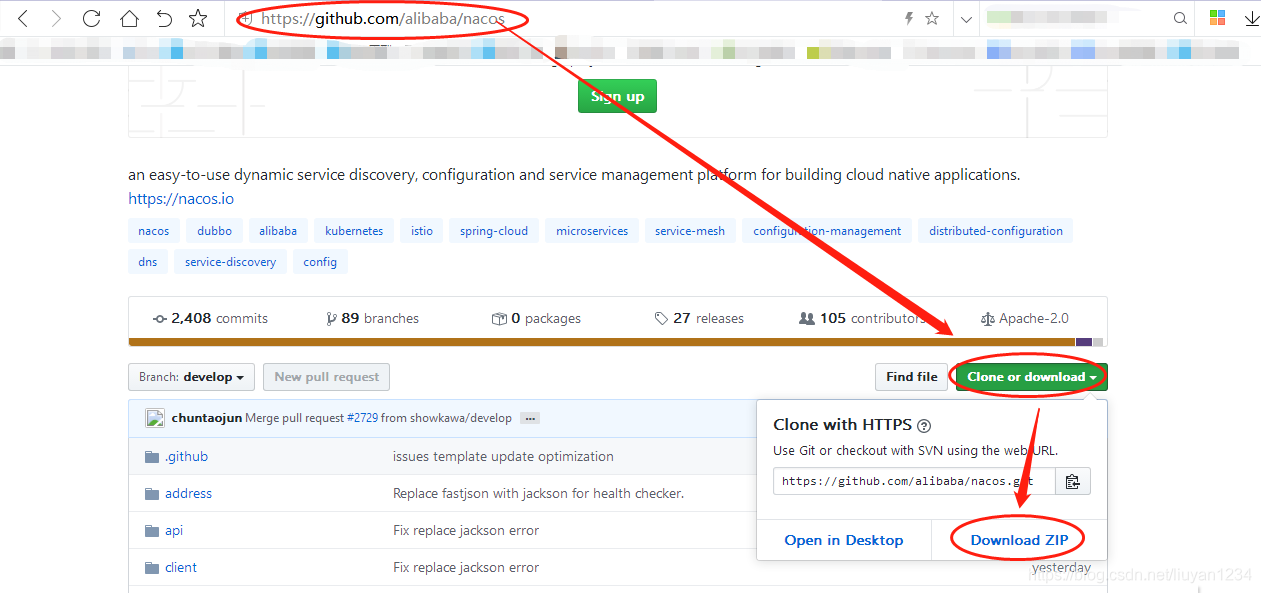Click the star icon inside the address bar

pos(932,18)
